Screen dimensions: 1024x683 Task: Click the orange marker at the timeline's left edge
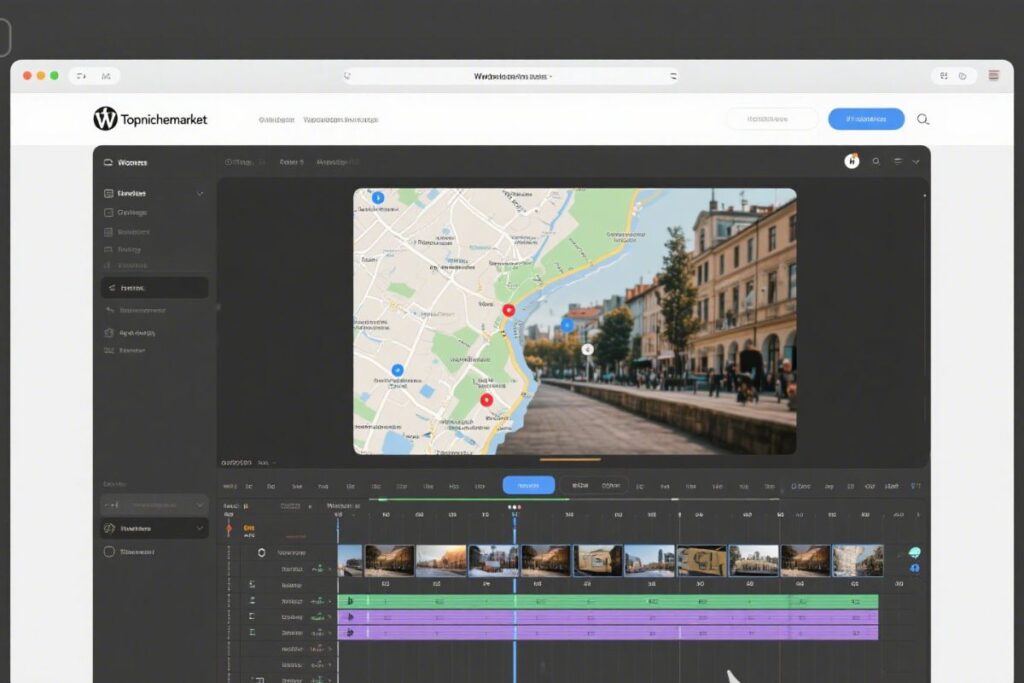(x=229, y=528)
